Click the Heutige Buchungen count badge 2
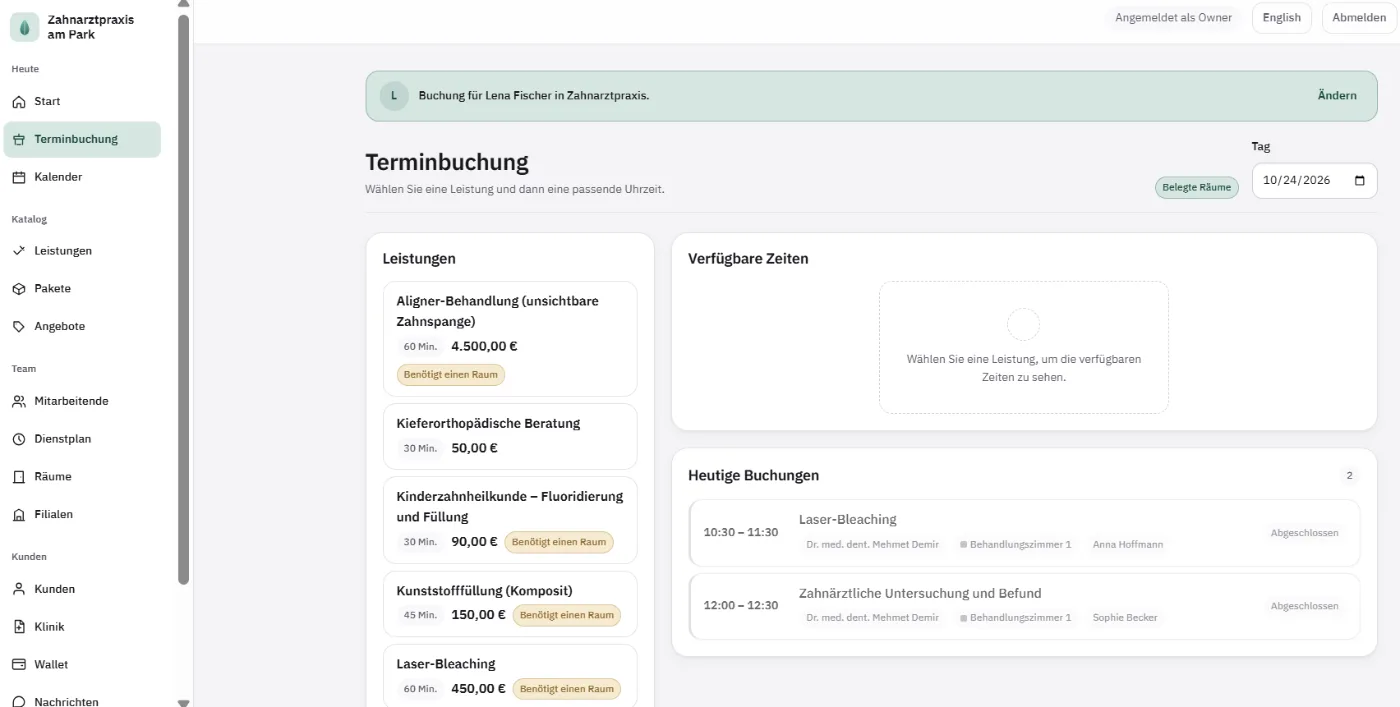The image size is (1400, 707). click(x=1349, y=476)
